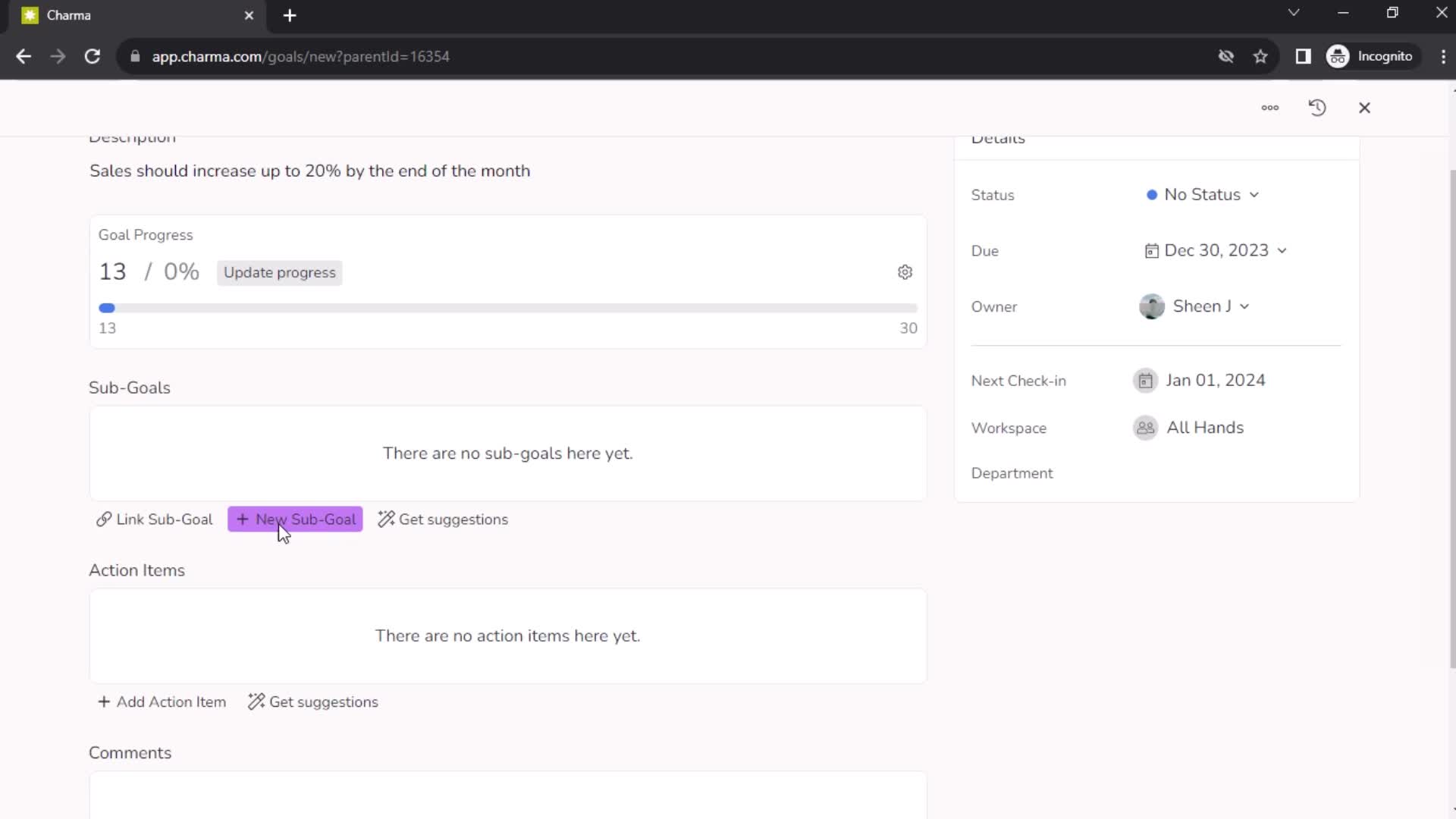Click the Add Action Item icon
The height and width of the screenshot is (819, 1456).
pos(103,701)
